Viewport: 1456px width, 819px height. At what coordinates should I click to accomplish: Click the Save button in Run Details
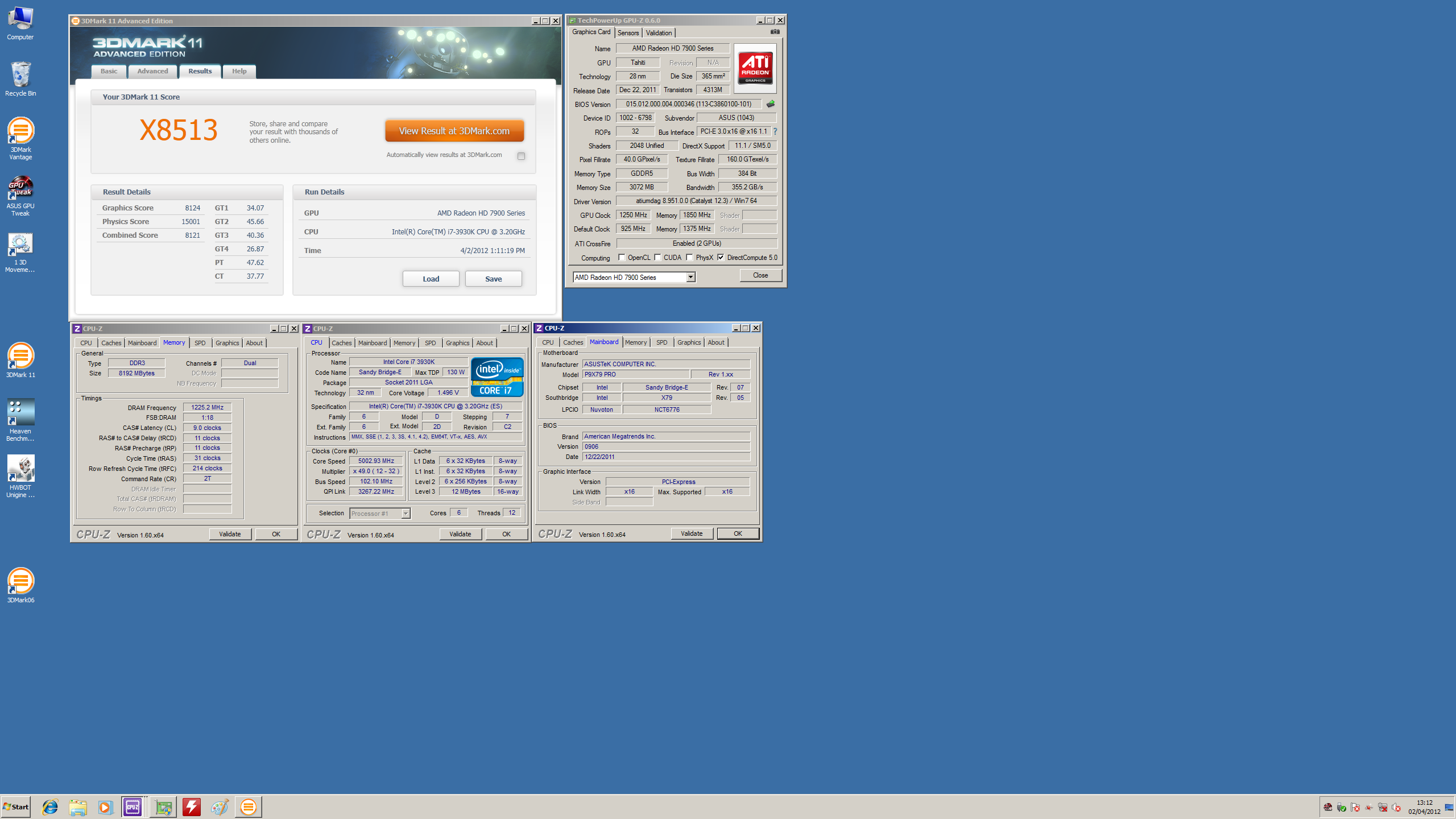pos(493,279)
